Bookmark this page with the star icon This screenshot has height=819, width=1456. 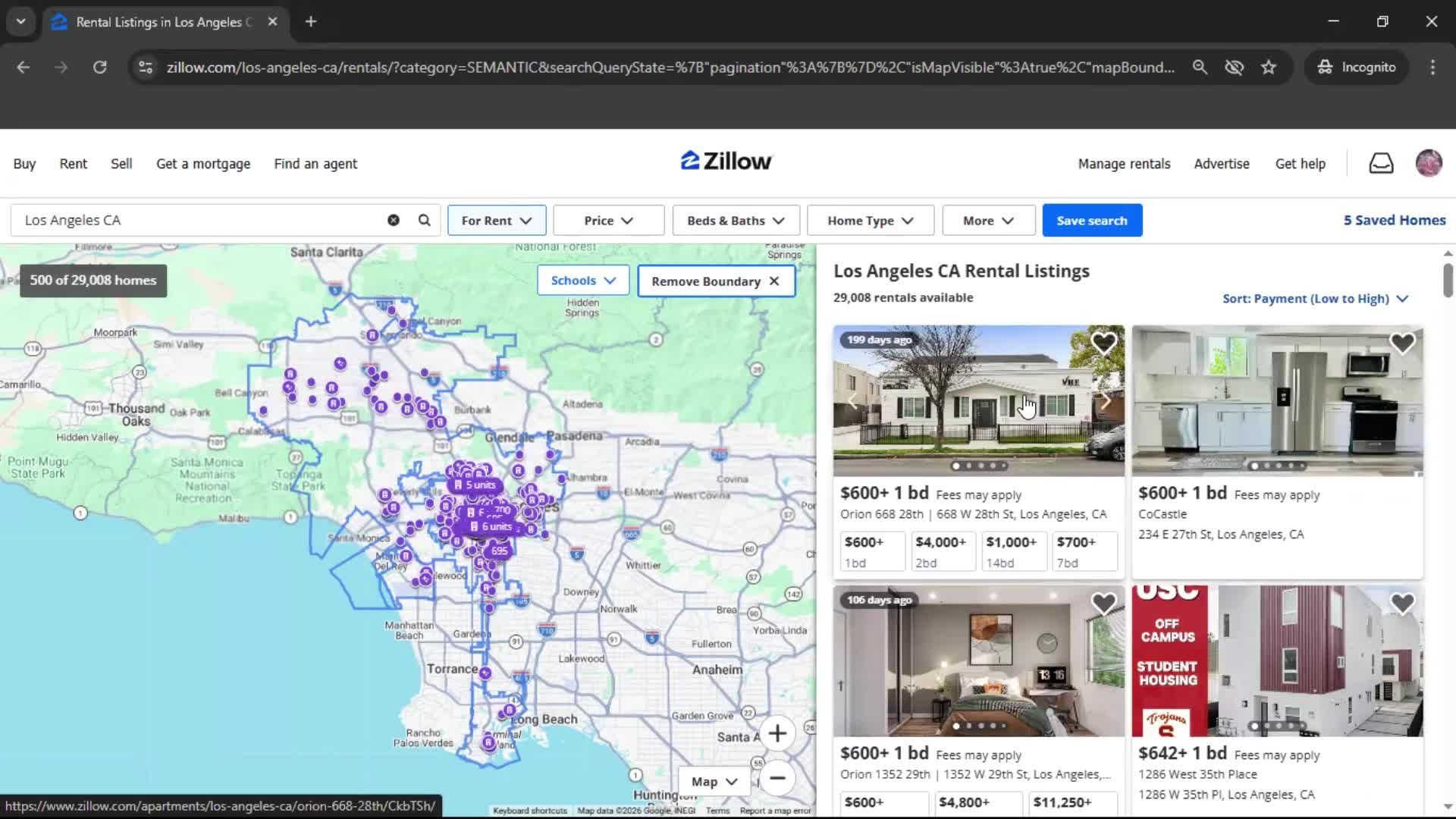1269,67
